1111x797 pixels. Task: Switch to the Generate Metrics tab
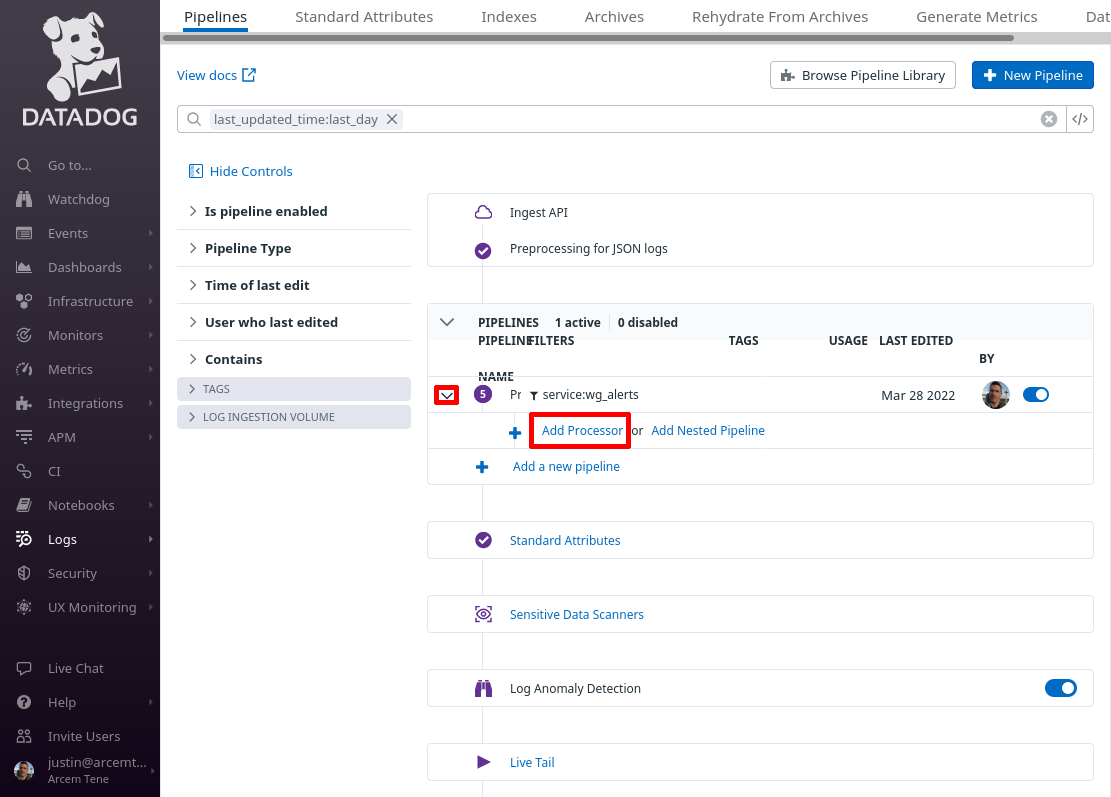[x=976, y=16]
